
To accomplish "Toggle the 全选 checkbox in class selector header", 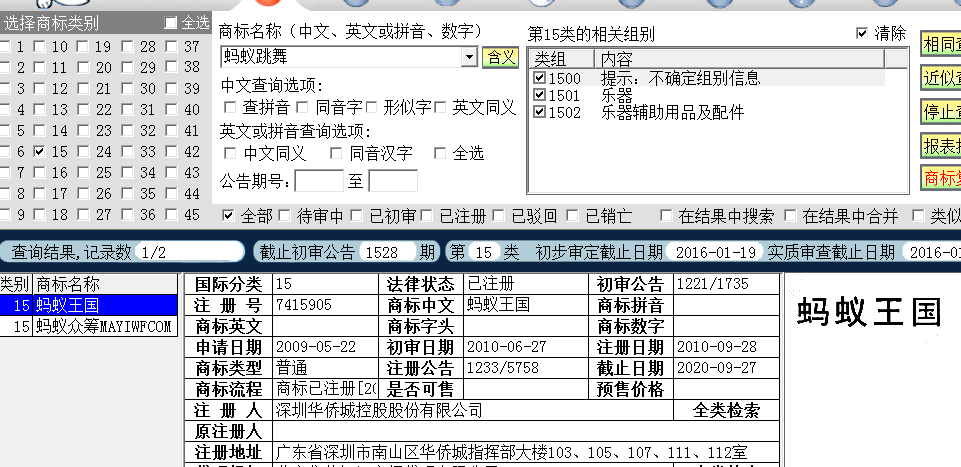I will pyautogui.click(x=170, y=23).
